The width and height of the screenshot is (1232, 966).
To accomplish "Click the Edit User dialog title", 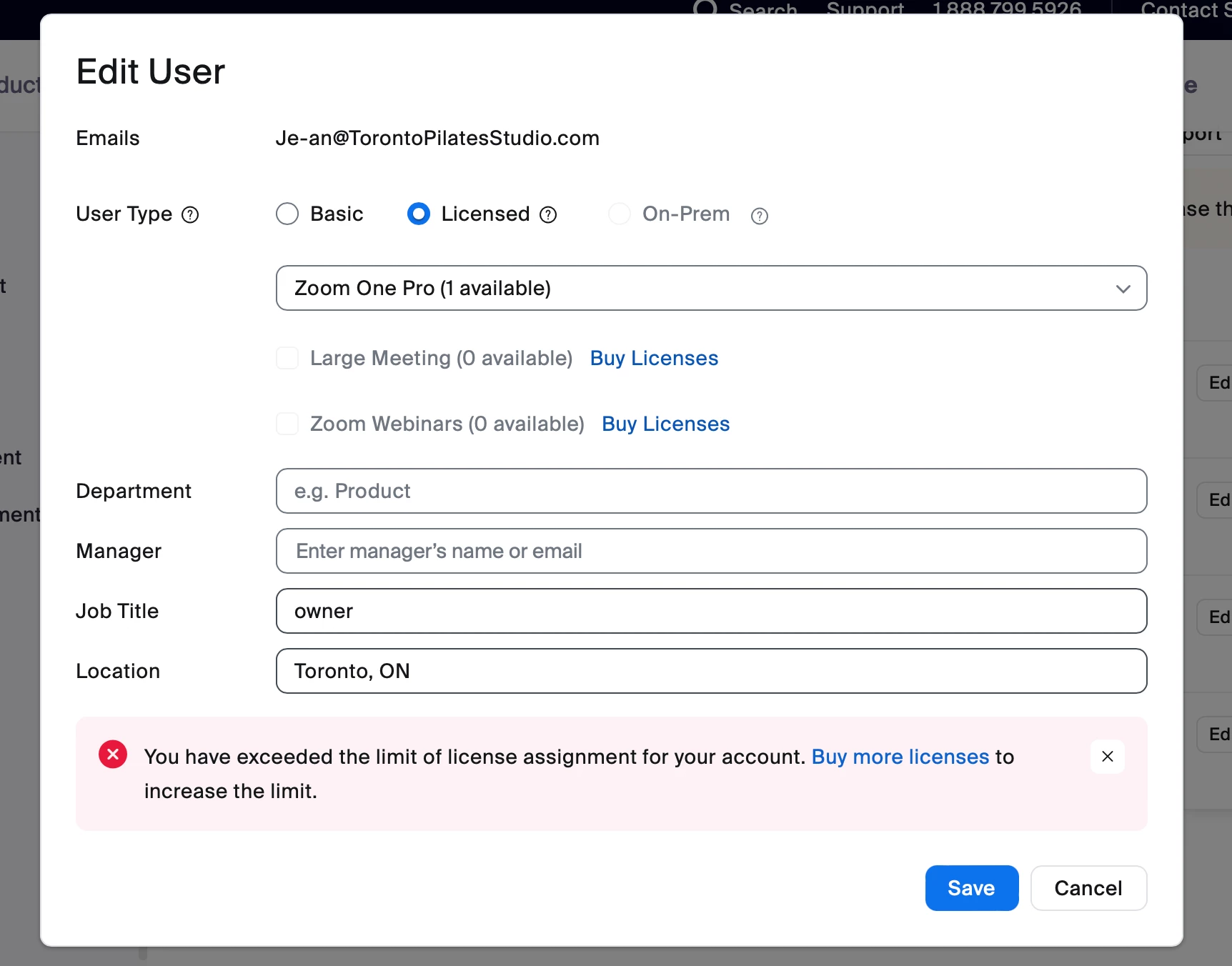I will (151, 71).
